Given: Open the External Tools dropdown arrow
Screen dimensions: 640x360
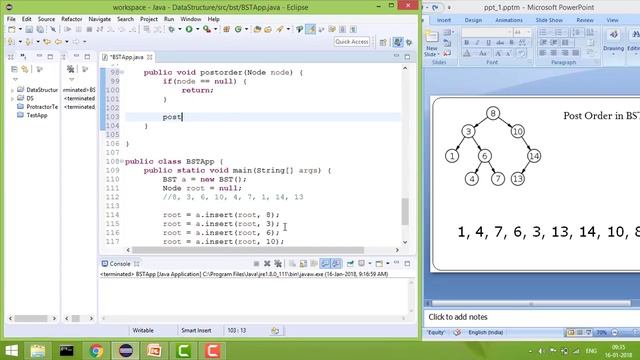Looking at the screenshot, I should pyautogui.click(x=216, y=29).
